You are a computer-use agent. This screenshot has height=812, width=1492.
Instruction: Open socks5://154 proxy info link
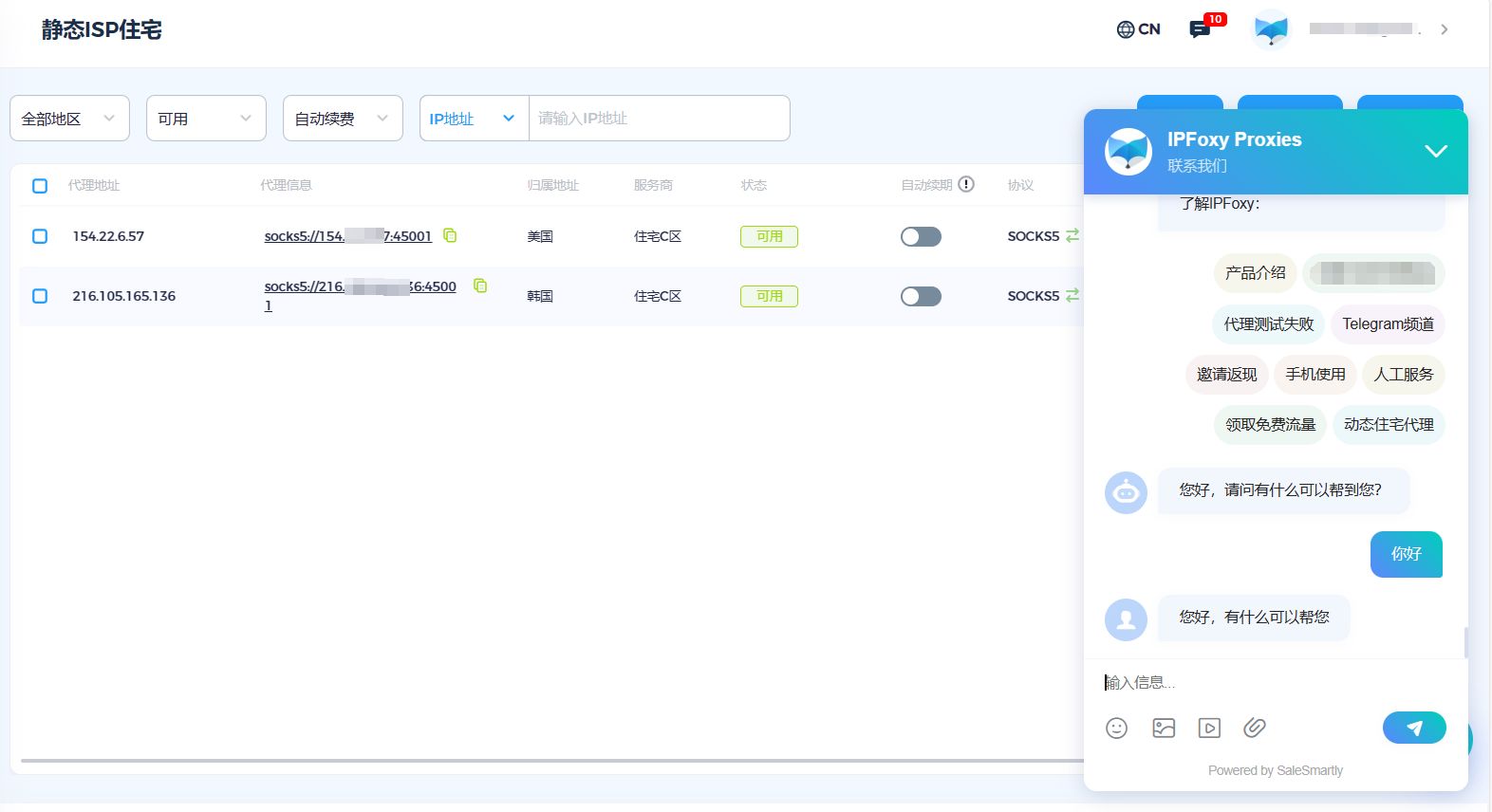[x=347, y=236]
